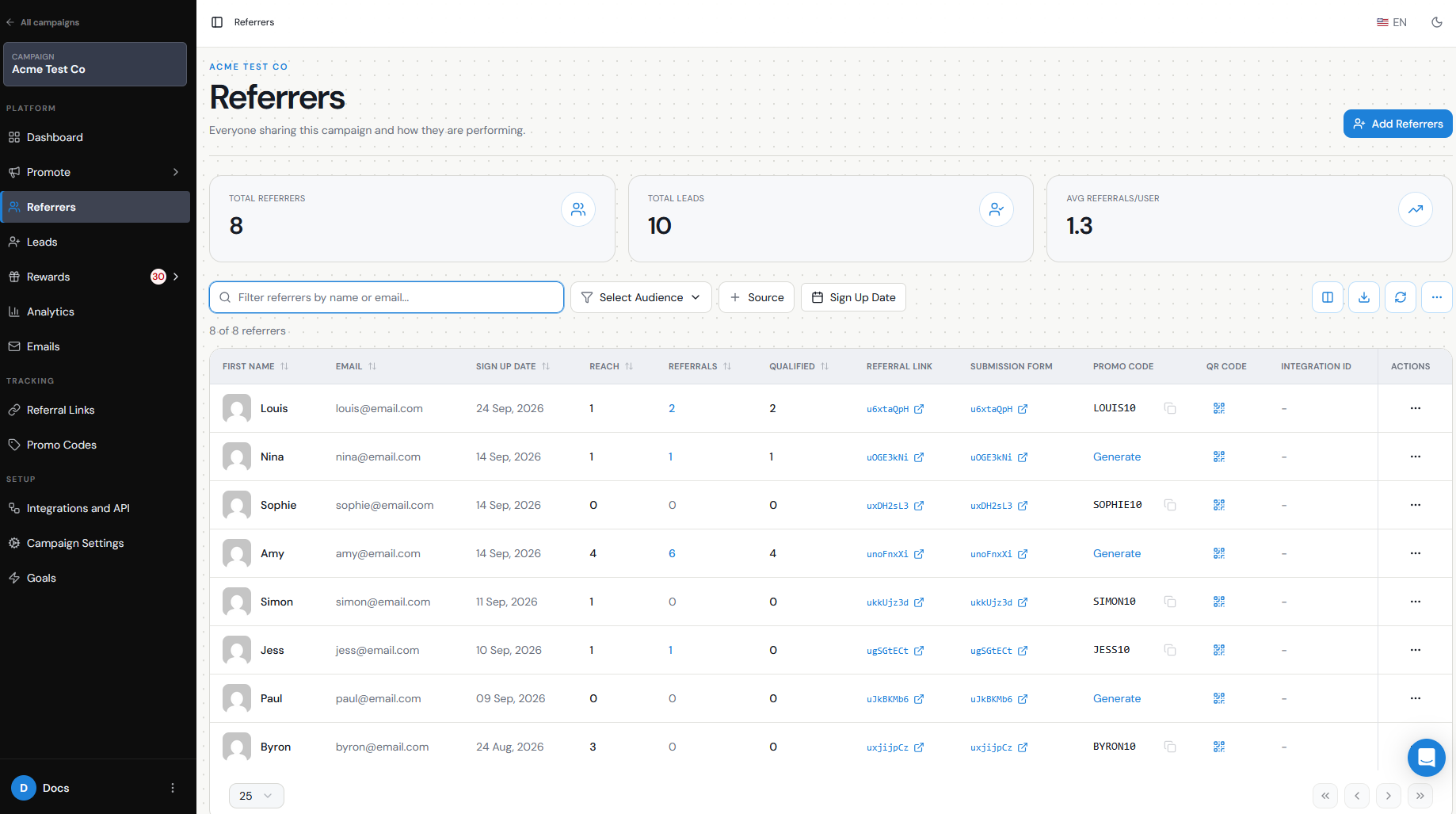
Task: Show QR code for Nina
Action: [x=1219, y=457]
